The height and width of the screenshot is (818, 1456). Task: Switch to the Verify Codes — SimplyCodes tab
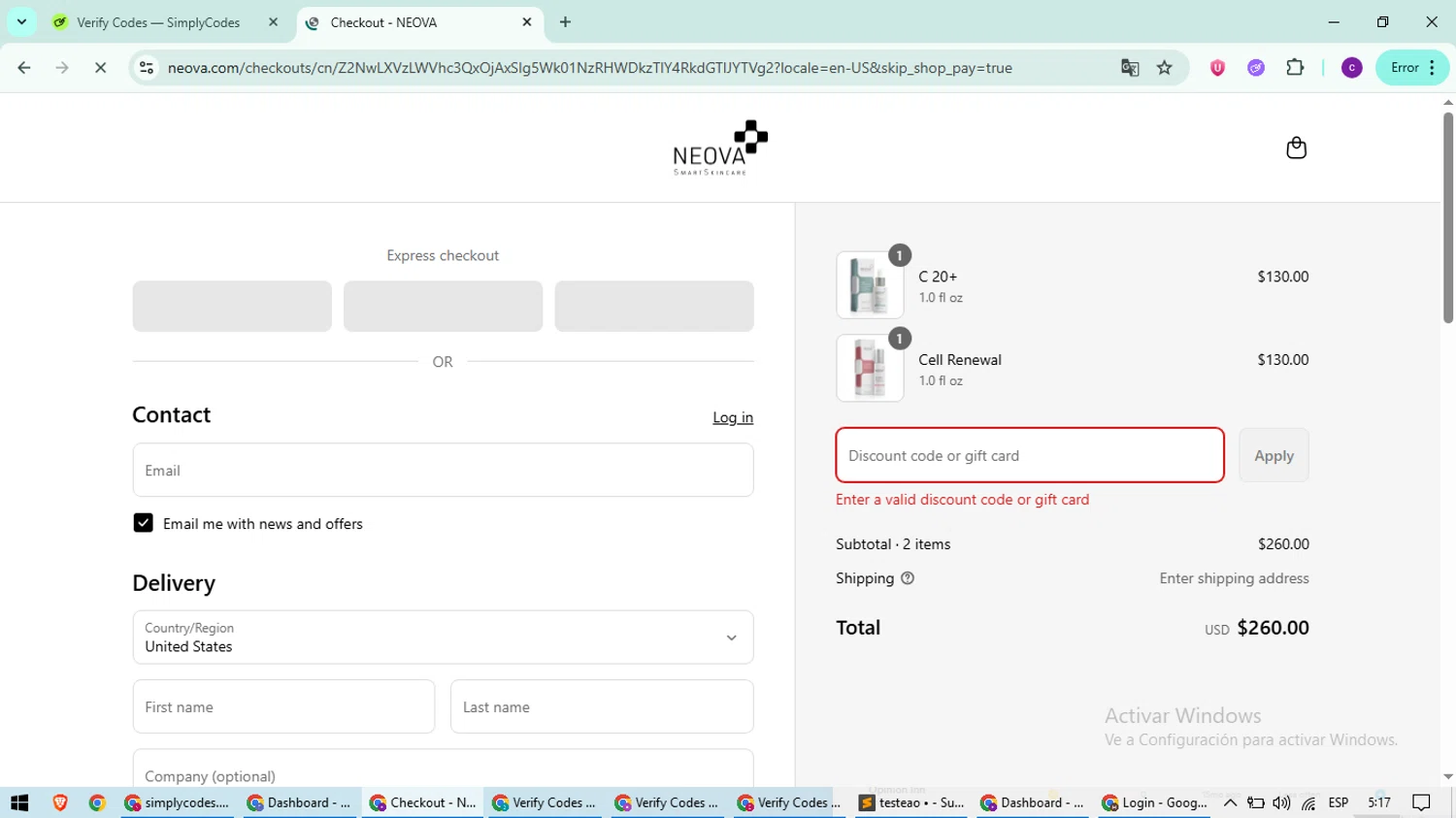tap(159, 22)
